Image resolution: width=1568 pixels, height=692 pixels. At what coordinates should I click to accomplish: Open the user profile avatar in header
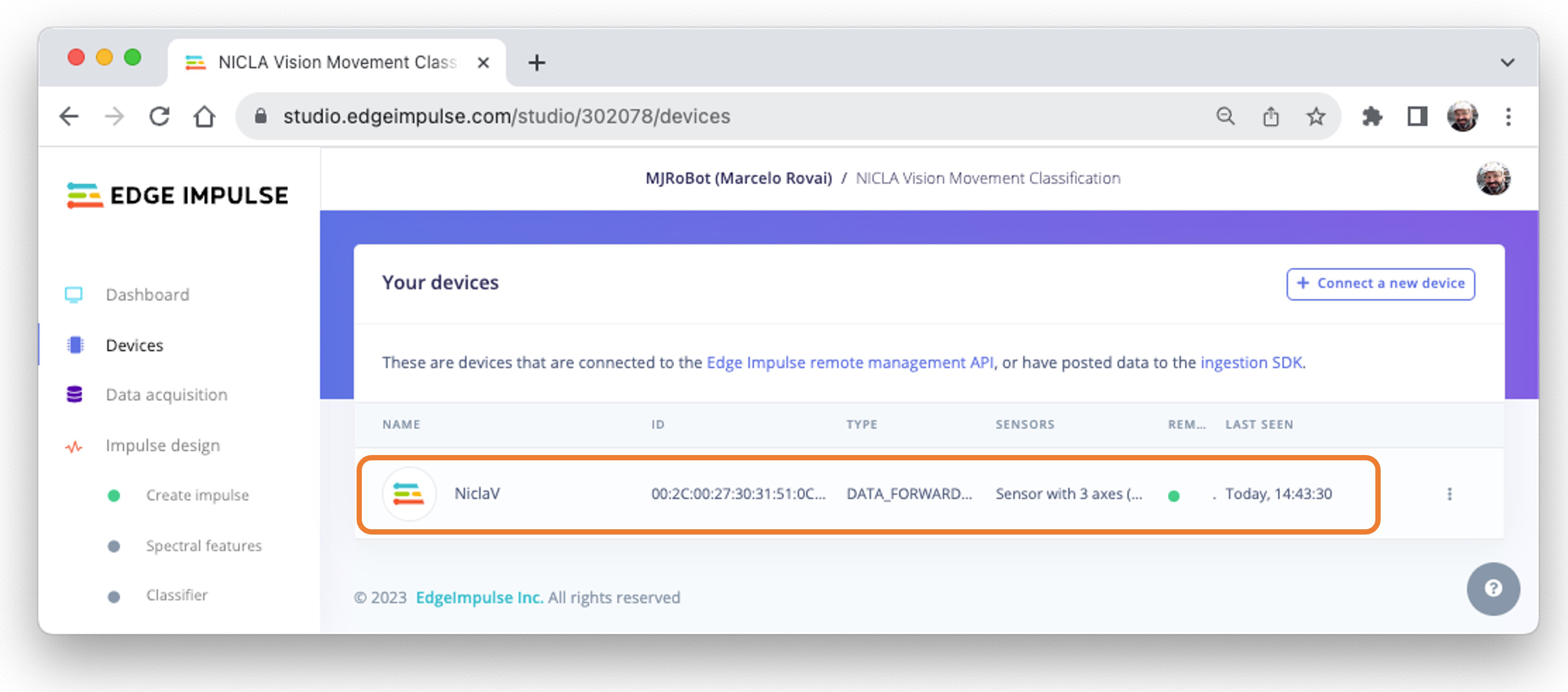coord(1493,178)
